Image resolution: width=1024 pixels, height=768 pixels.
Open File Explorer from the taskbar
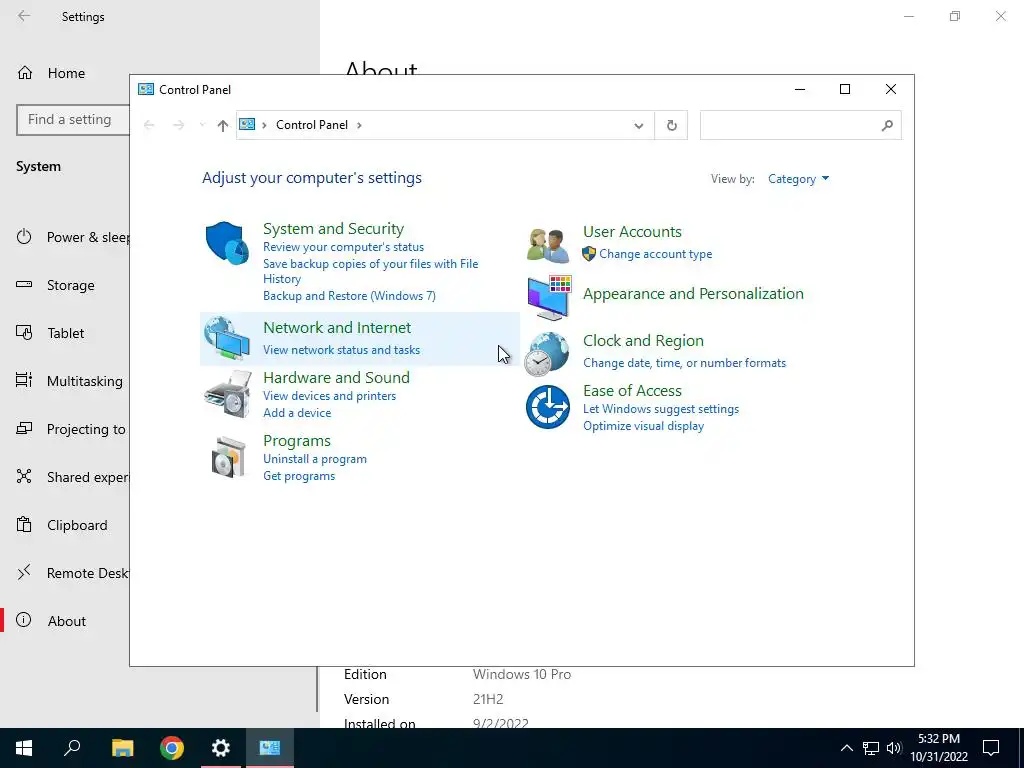pos(122,748)
